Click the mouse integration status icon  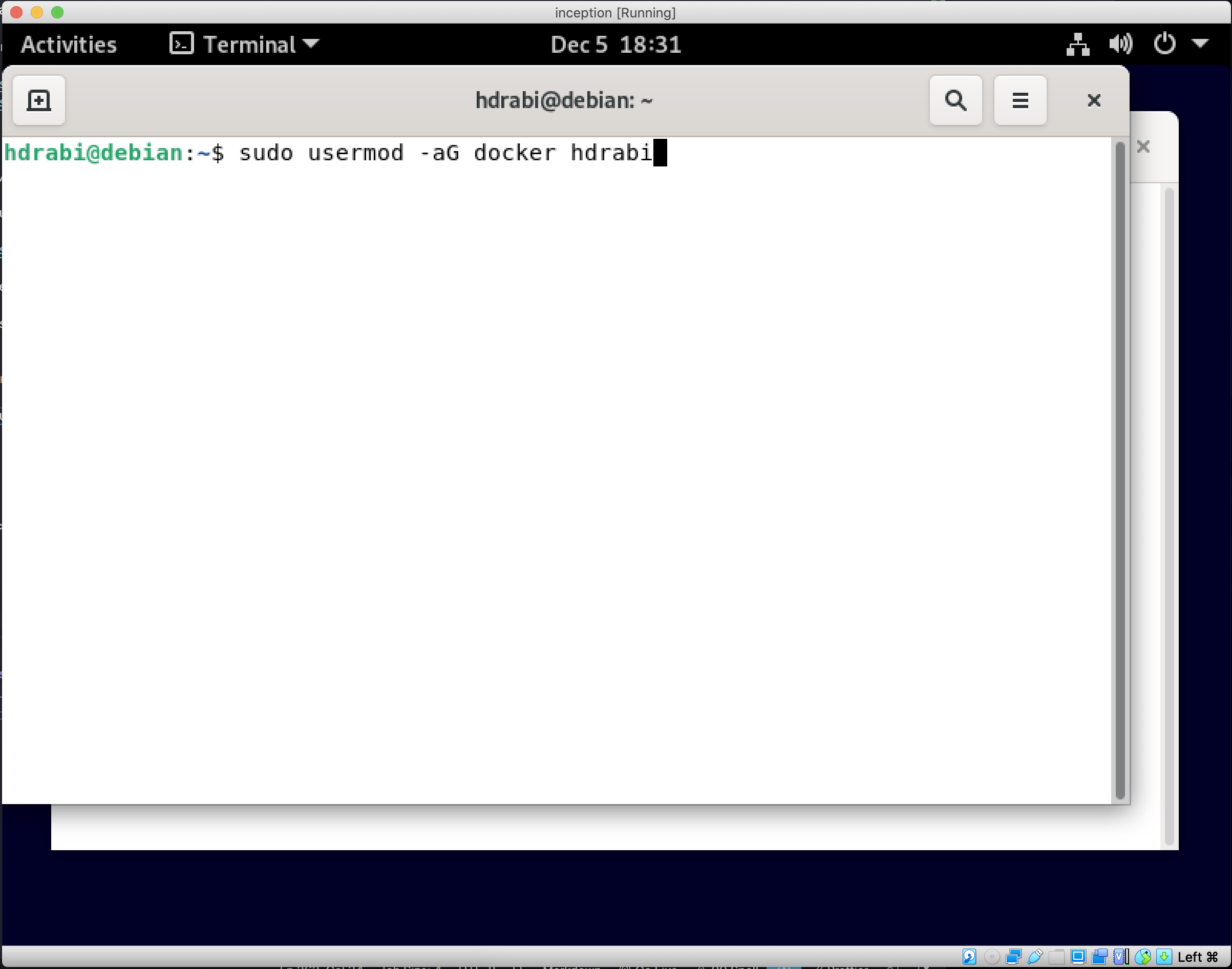point(1142,957)
